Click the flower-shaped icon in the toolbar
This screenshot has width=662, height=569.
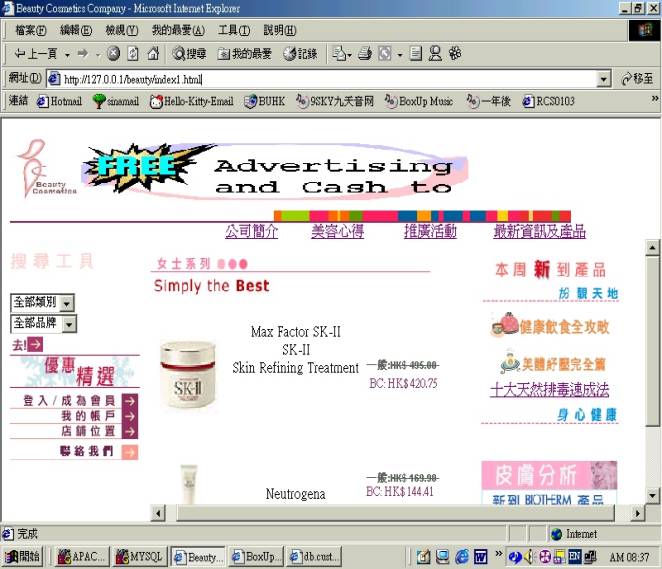455,54
